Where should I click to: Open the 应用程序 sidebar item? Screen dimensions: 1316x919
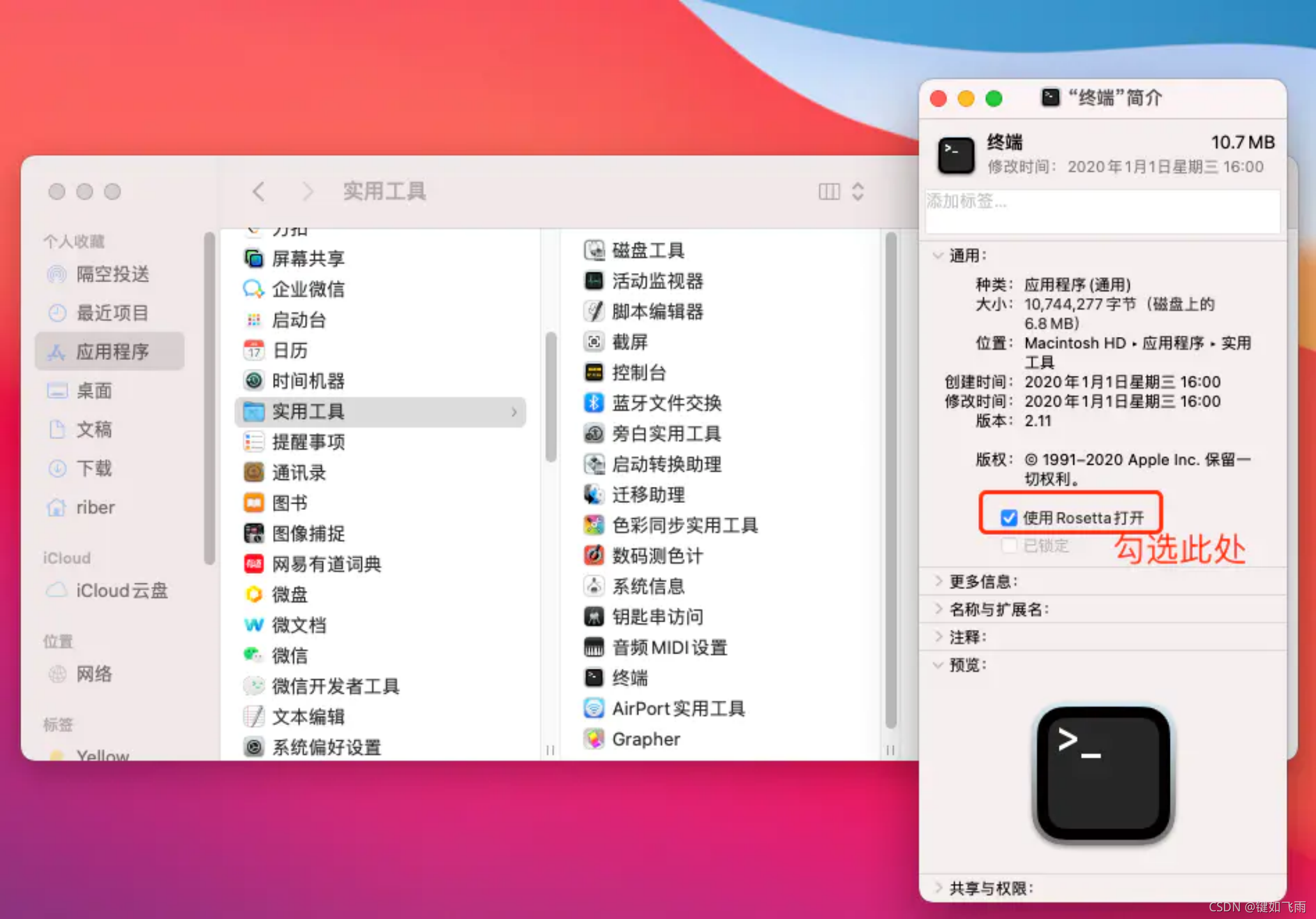tap(112, 352)
